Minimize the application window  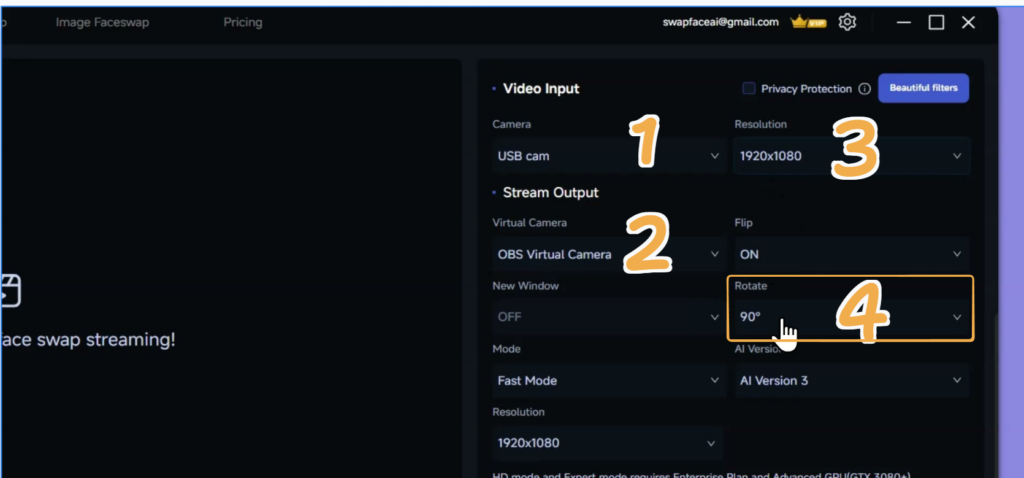click(x=904, y=22)
